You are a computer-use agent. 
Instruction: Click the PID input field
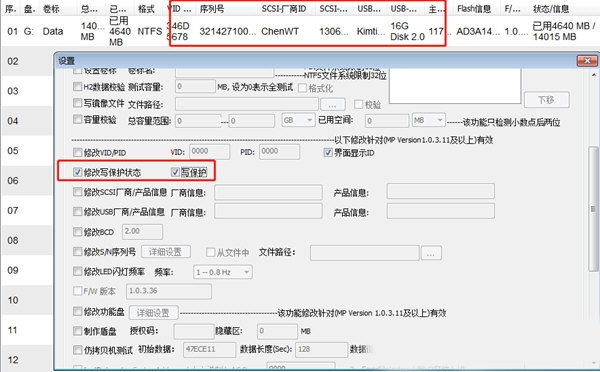[x=279, y=152]
